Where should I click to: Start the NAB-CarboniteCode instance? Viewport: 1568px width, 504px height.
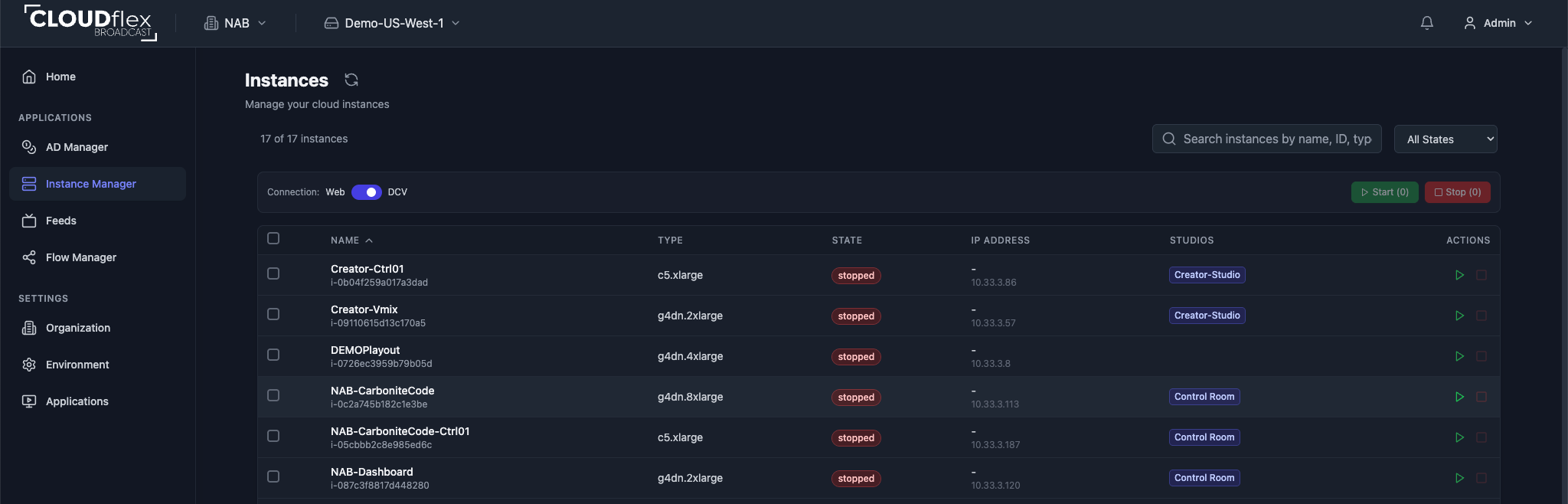coord(1459,397)
